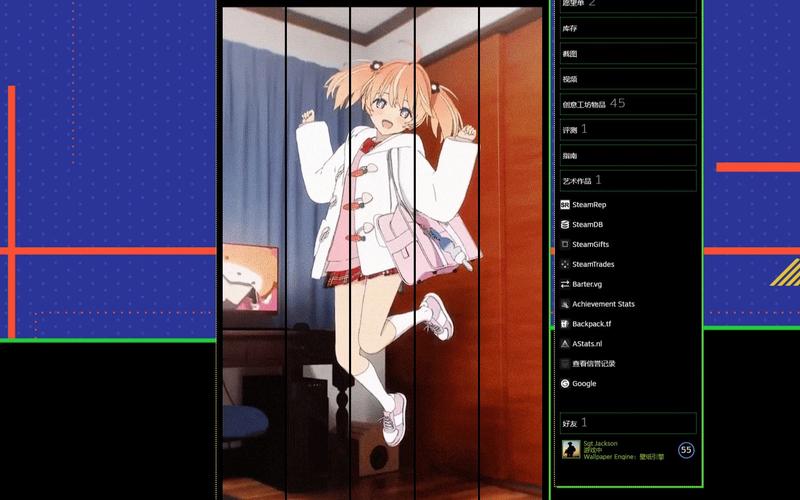Click the SteamDB database icon

pyautogui.click(x=565, y=224)
